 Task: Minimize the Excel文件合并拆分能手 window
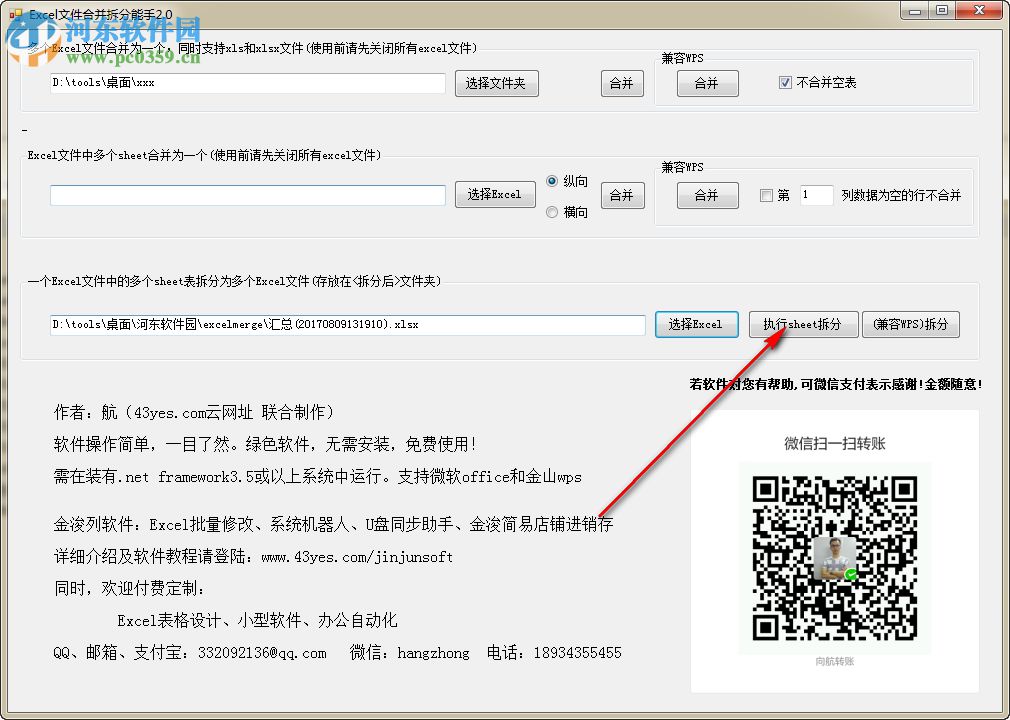click(915, 11)
